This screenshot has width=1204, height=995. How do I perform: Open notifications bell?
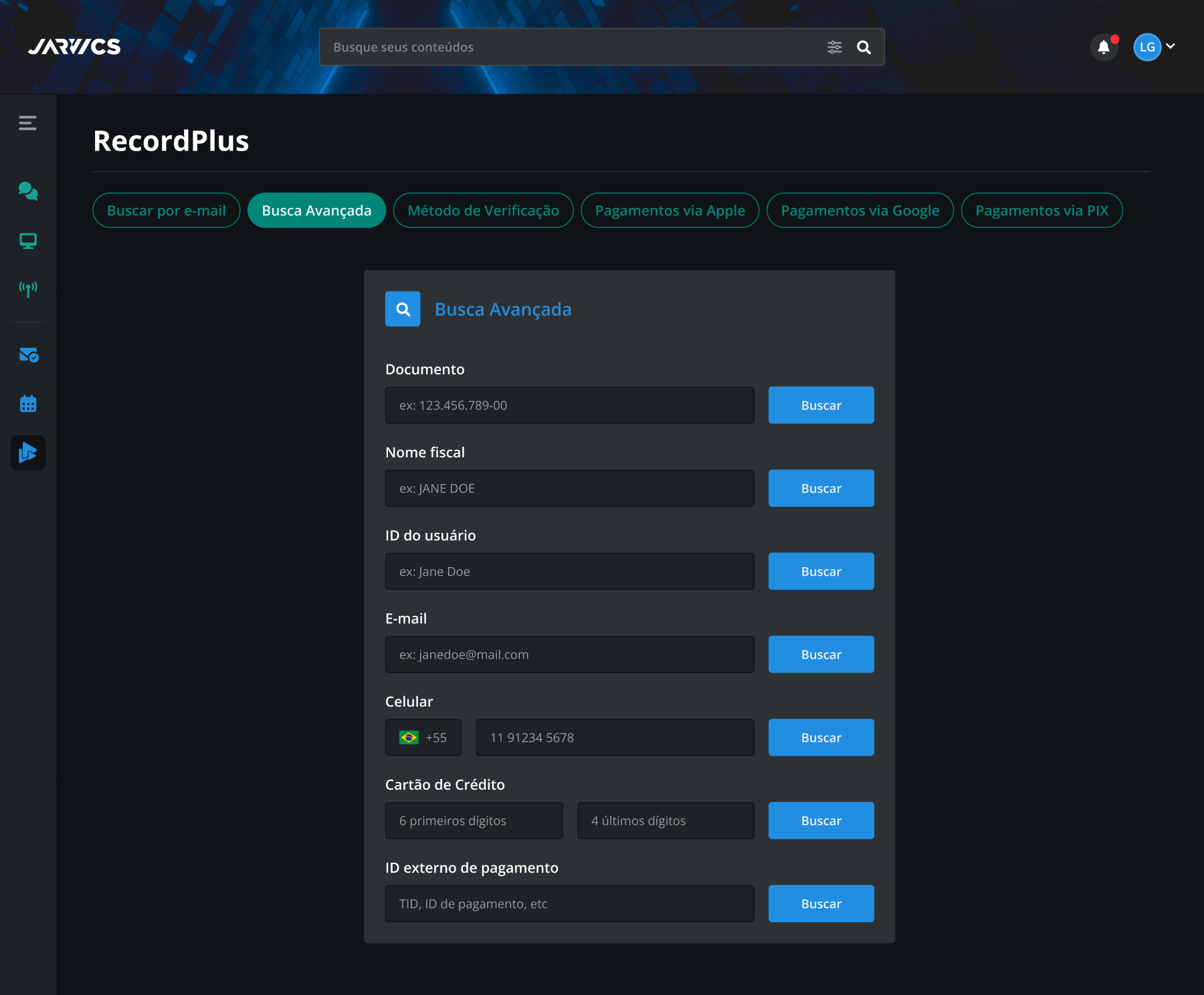(1104, 47)
